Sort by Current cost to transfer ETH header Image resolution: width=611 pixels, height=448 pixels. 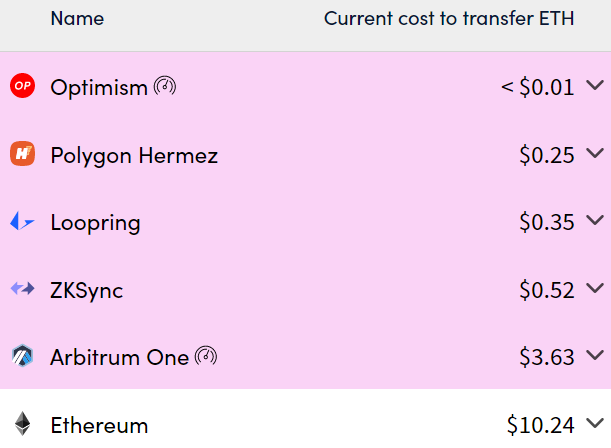[448, 19]
